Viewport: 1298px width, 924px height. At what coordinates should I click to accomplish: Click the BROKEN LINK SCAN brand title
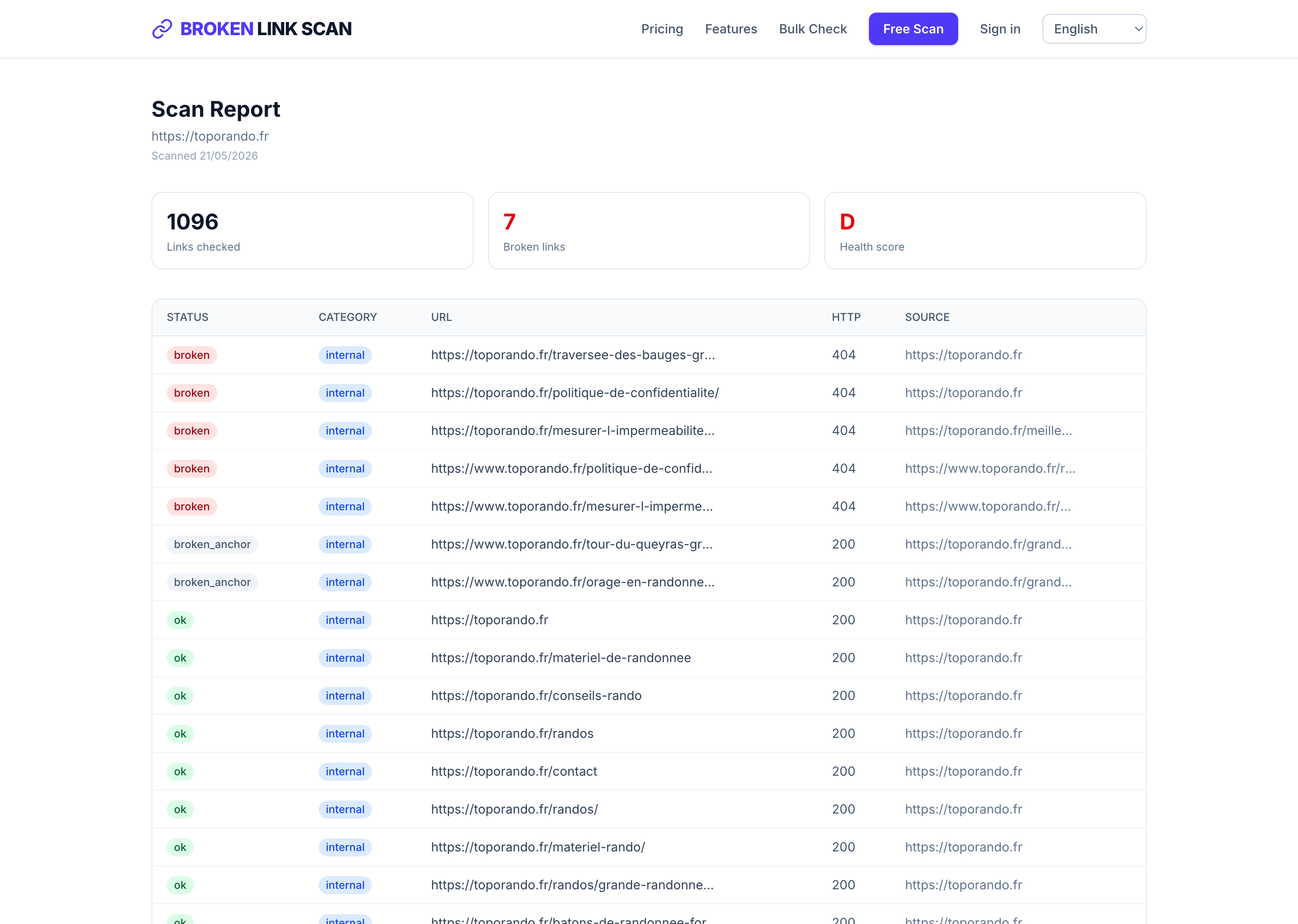tap(265, 29)
